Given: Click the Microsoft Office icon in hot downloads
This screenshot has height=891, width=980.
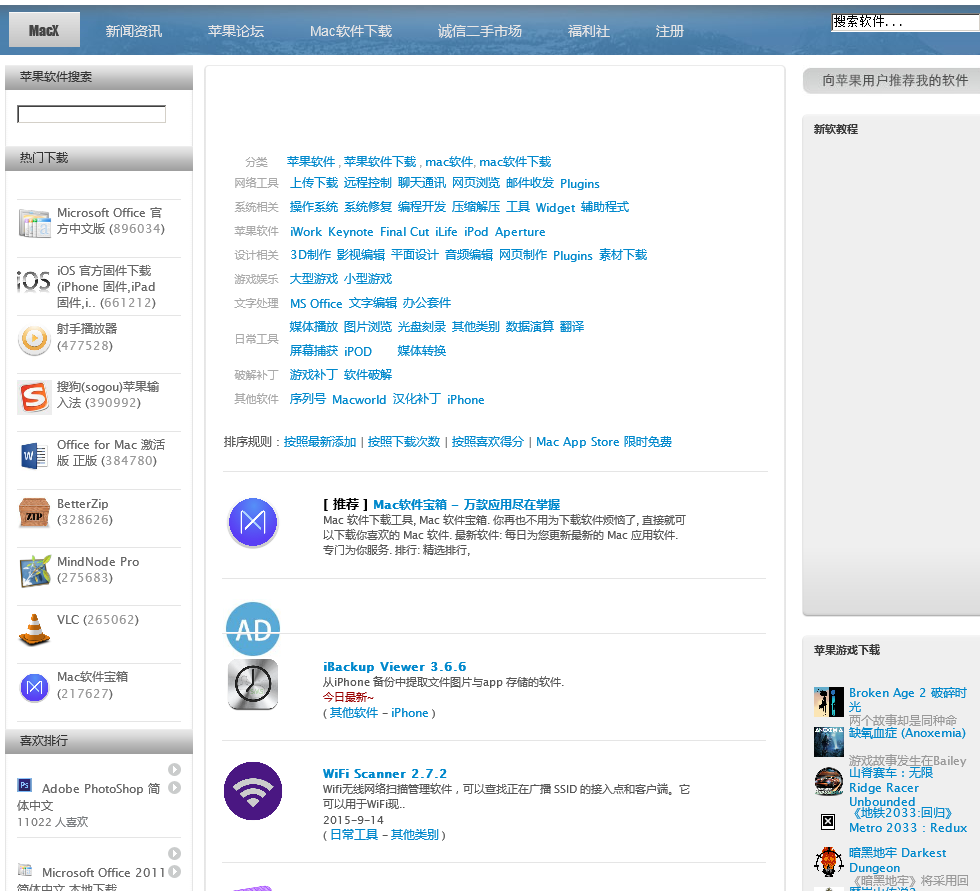Looking at the screenshot, I should click(x=34, y=223).
